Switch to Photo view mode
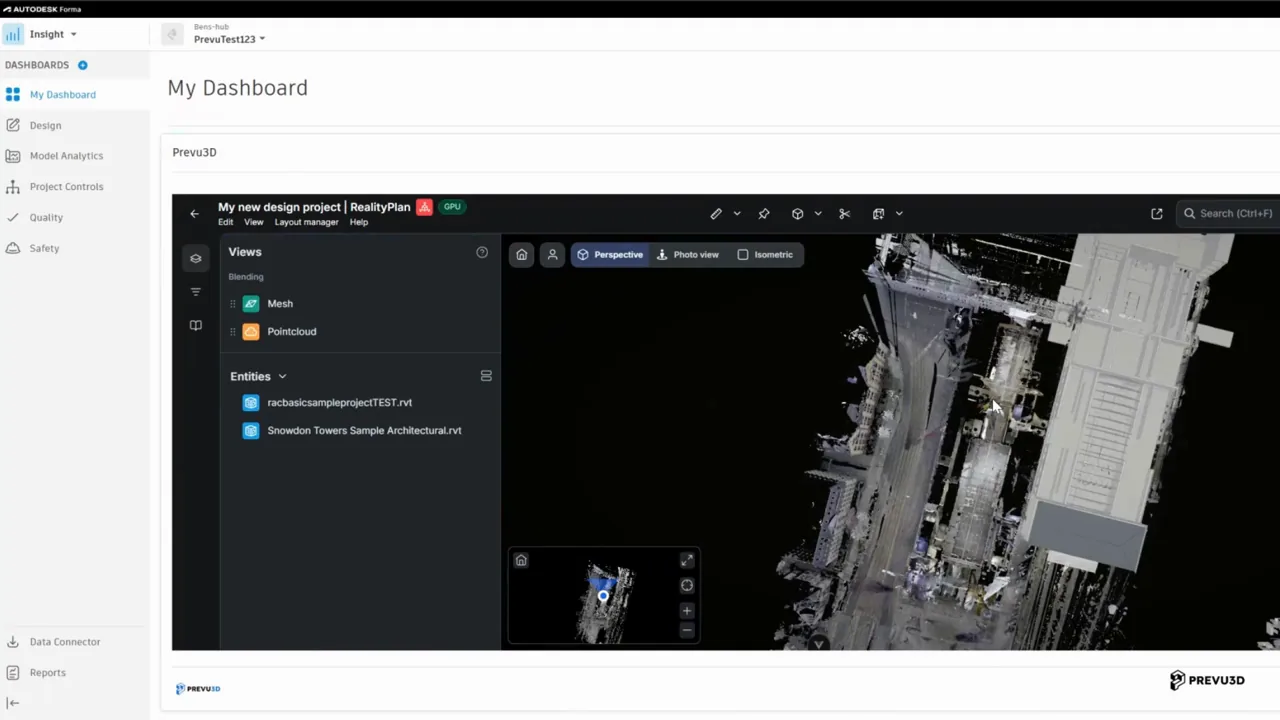1280x720 pixels. pos(688,255)
